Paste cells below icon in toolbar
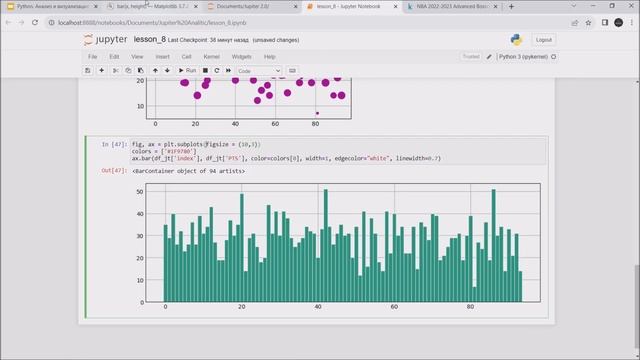 140,71
